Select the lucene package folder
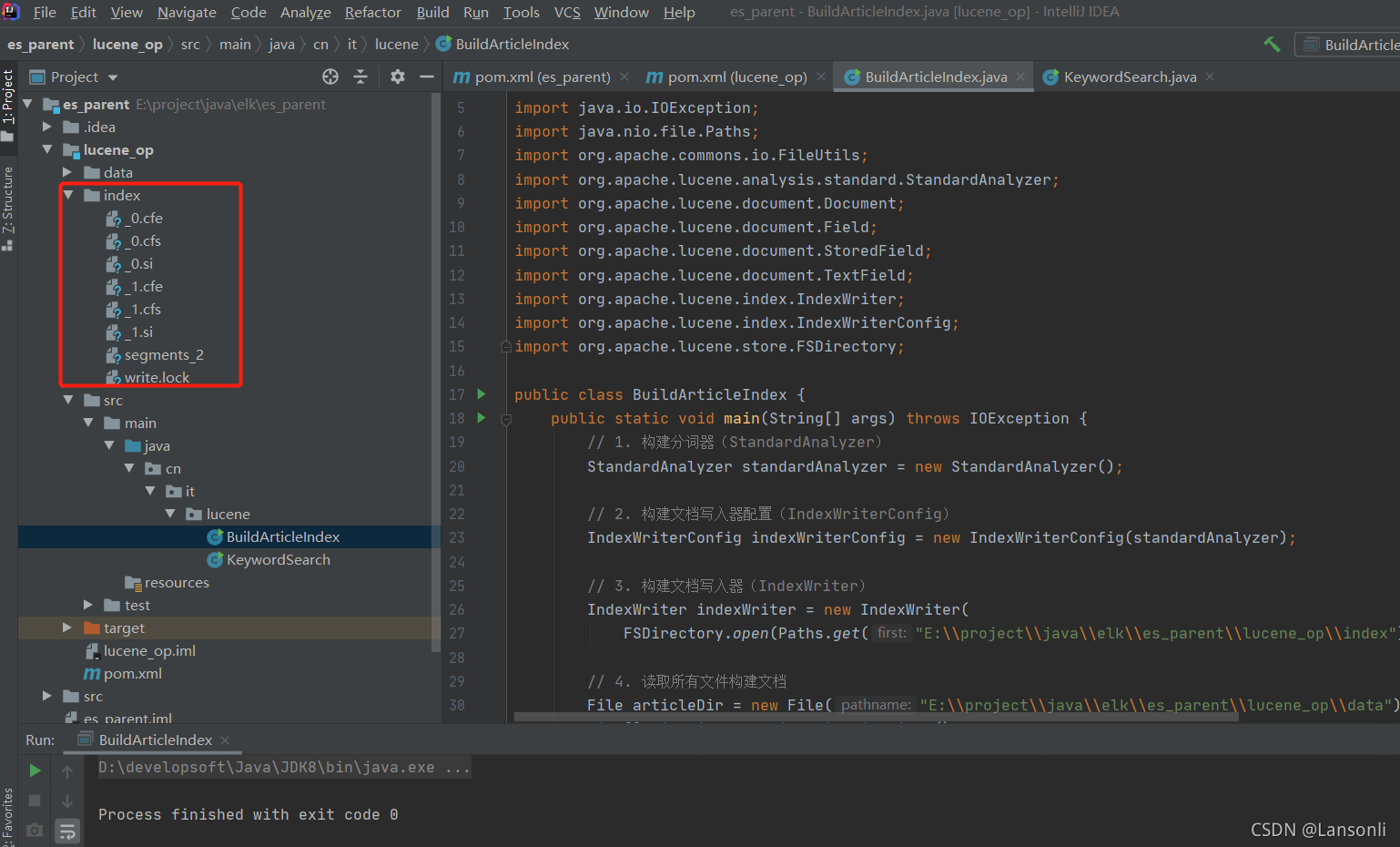This screenshot has height=847, width=1400. (218, 514)
